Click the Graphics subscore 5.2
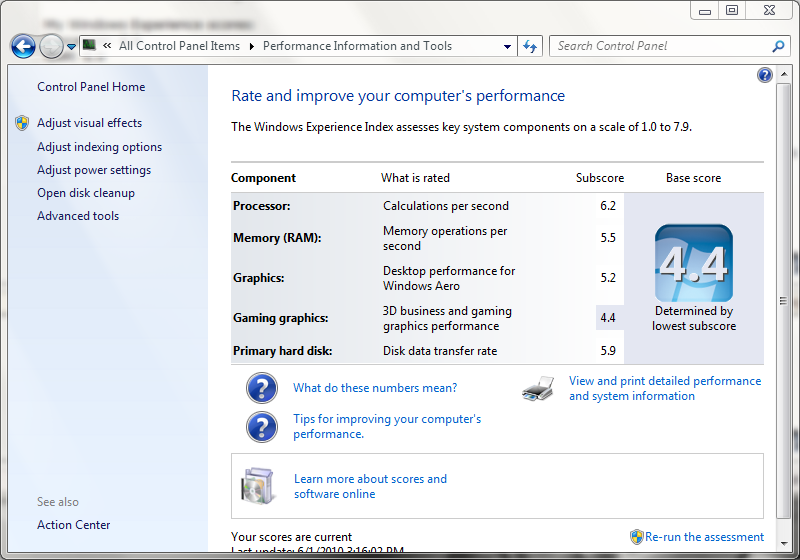The image size is (800, 560). [x=608, y=278]
